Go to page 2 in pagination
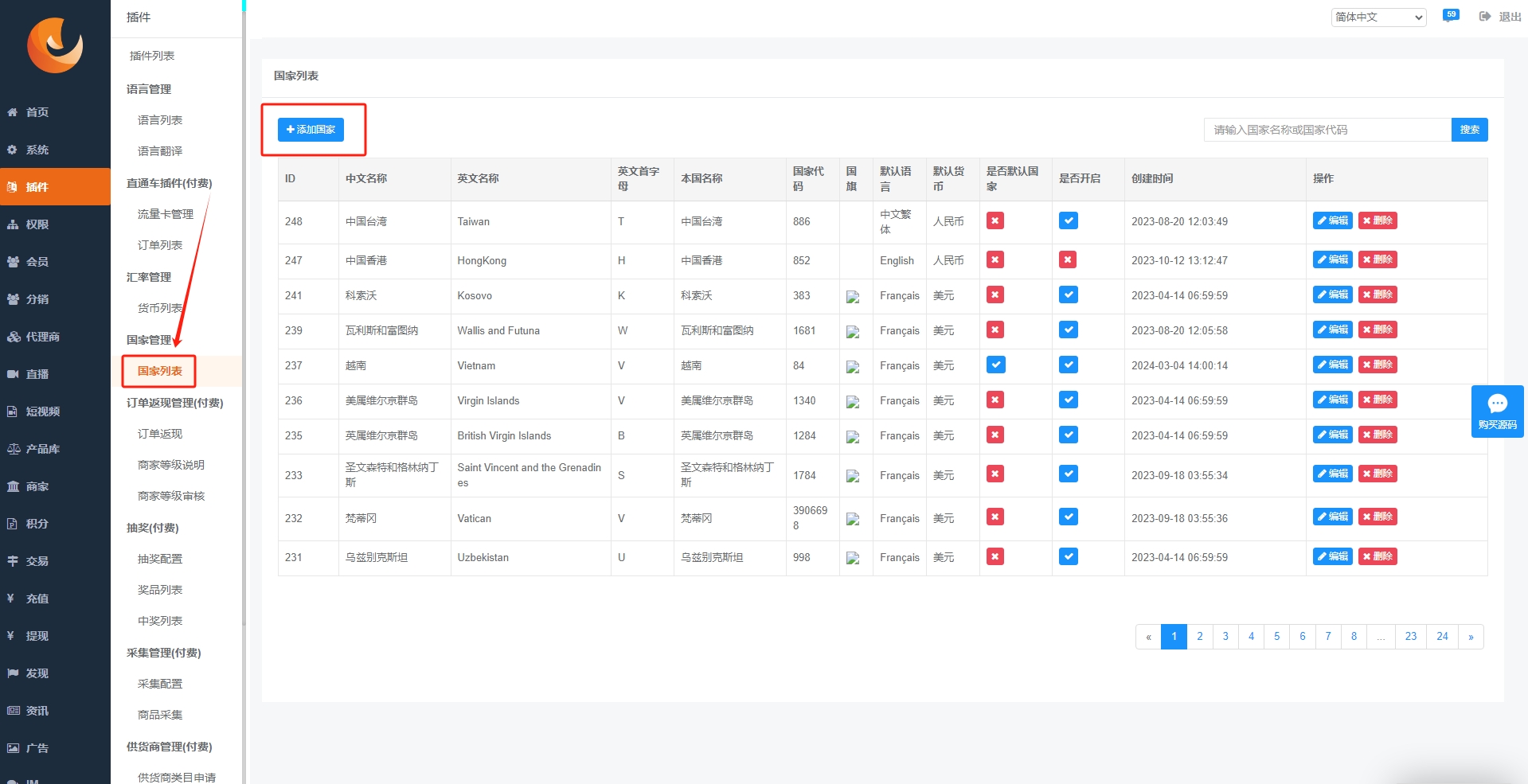Viewport: 1528px width, 784px height. click(1200, 637)
